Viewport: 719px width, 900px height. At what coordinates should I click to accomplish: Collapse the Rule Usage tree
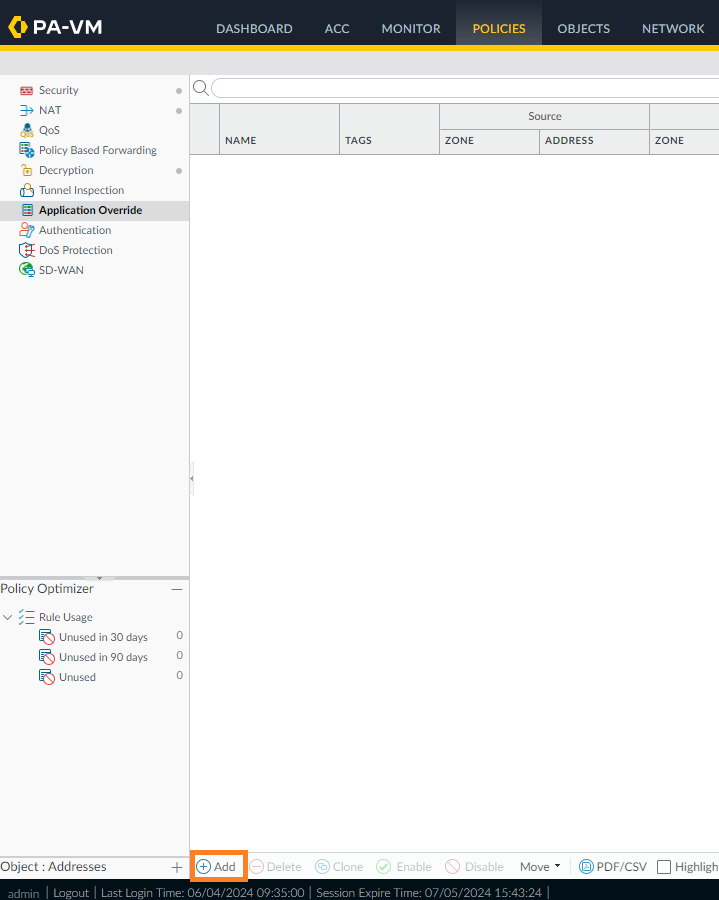[8, 617]
